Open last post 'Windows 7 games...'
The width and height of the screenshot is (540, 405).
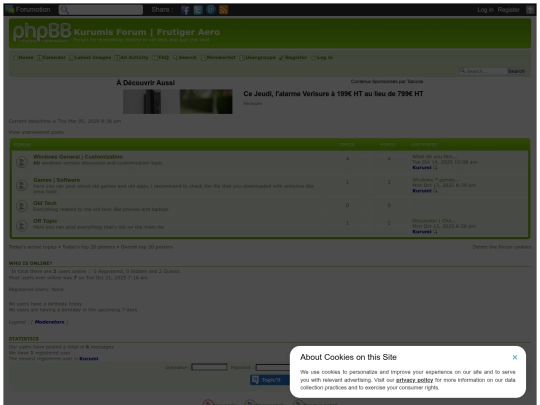point(435,180)
